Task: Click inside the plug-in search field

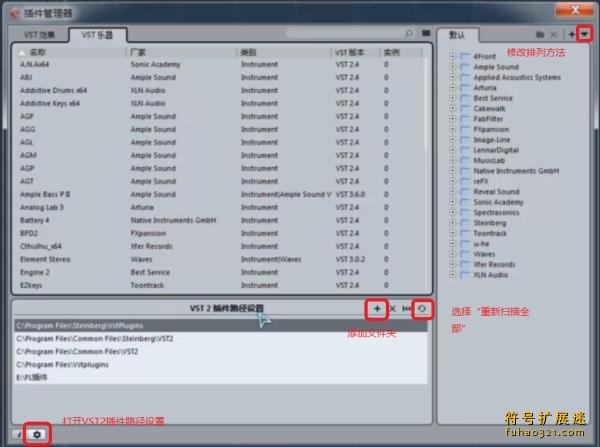Action: [x=344, y=34]
